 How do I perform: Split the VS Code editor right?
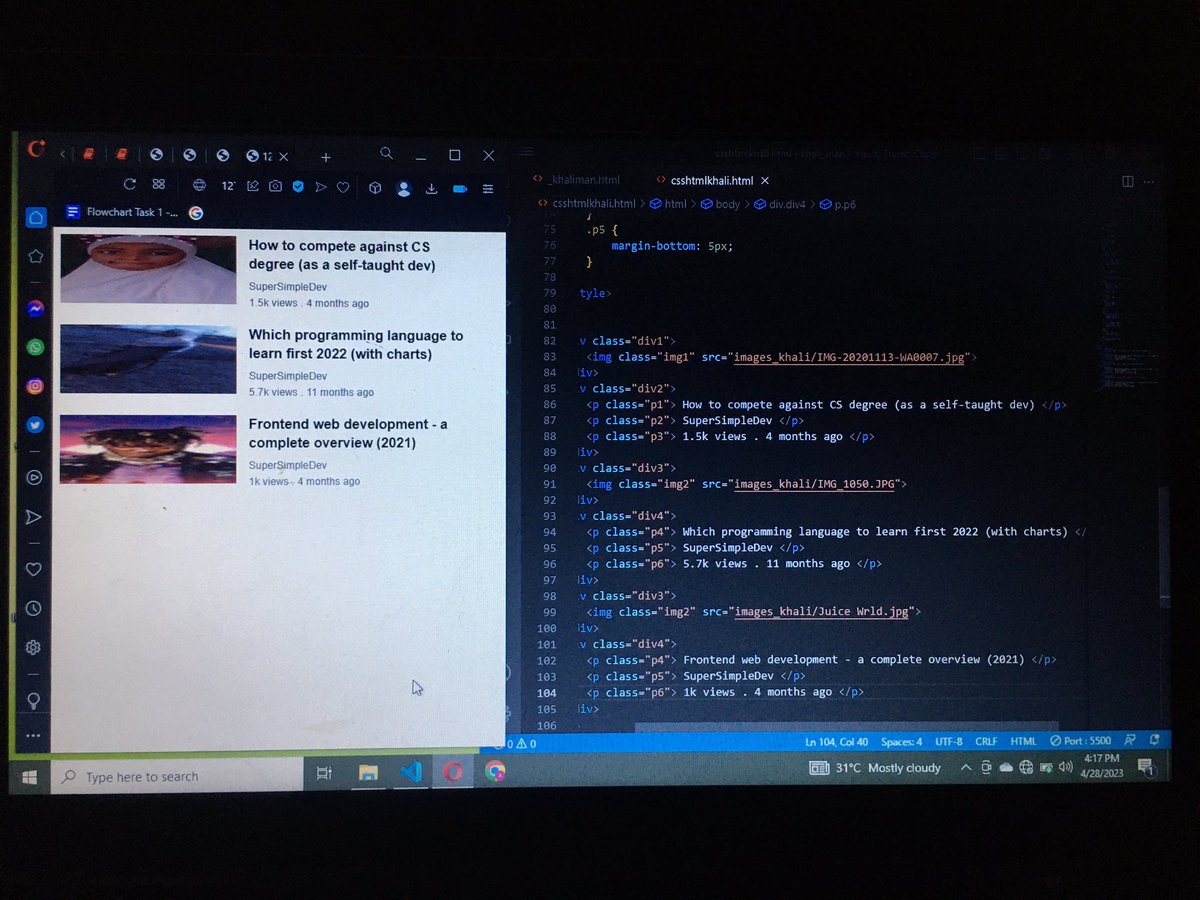(1127, 182)
